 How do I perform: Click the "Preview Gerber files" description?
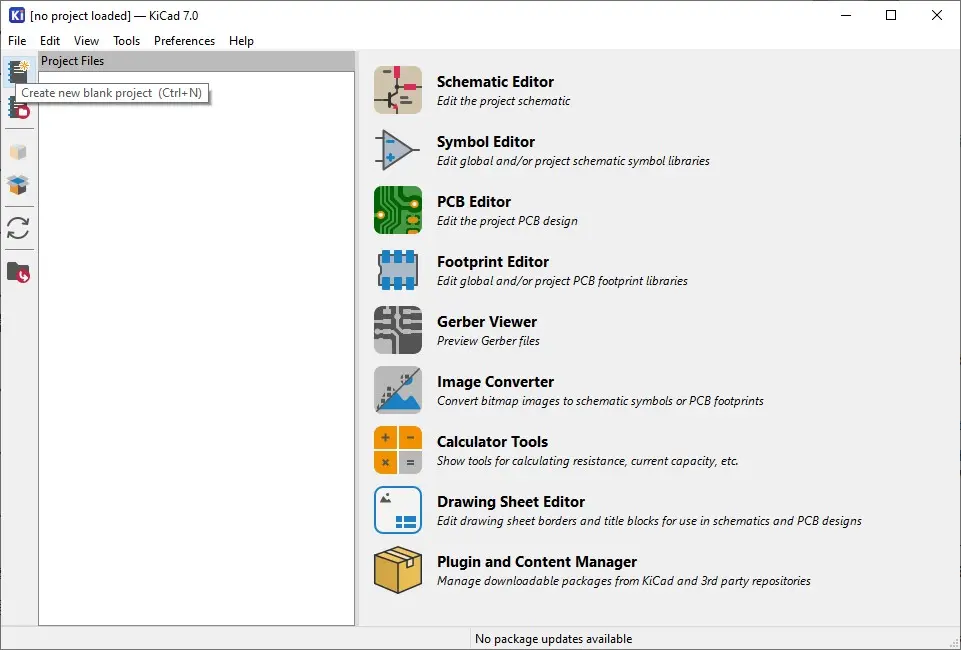point(488,341)
